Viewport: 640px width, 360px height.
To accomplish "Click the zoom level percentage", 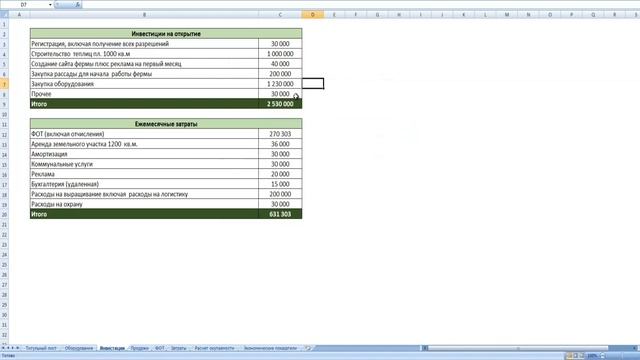I will pyautogui.click(x=592, y=356).
